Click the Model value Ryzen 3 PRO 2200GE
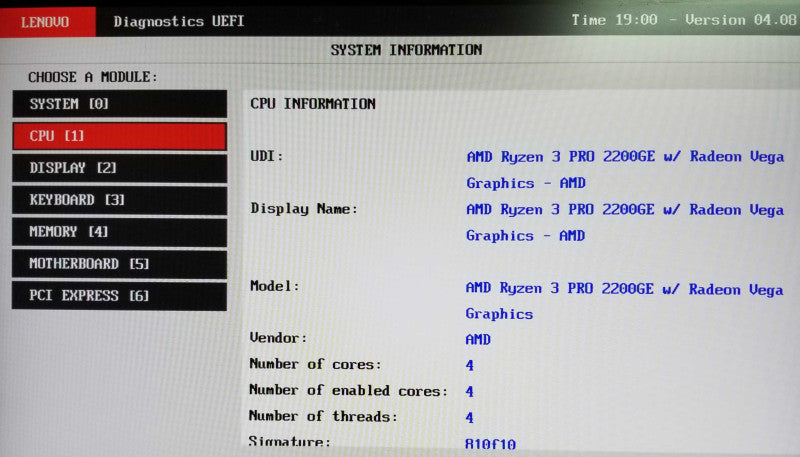 [x=624, y=301]
